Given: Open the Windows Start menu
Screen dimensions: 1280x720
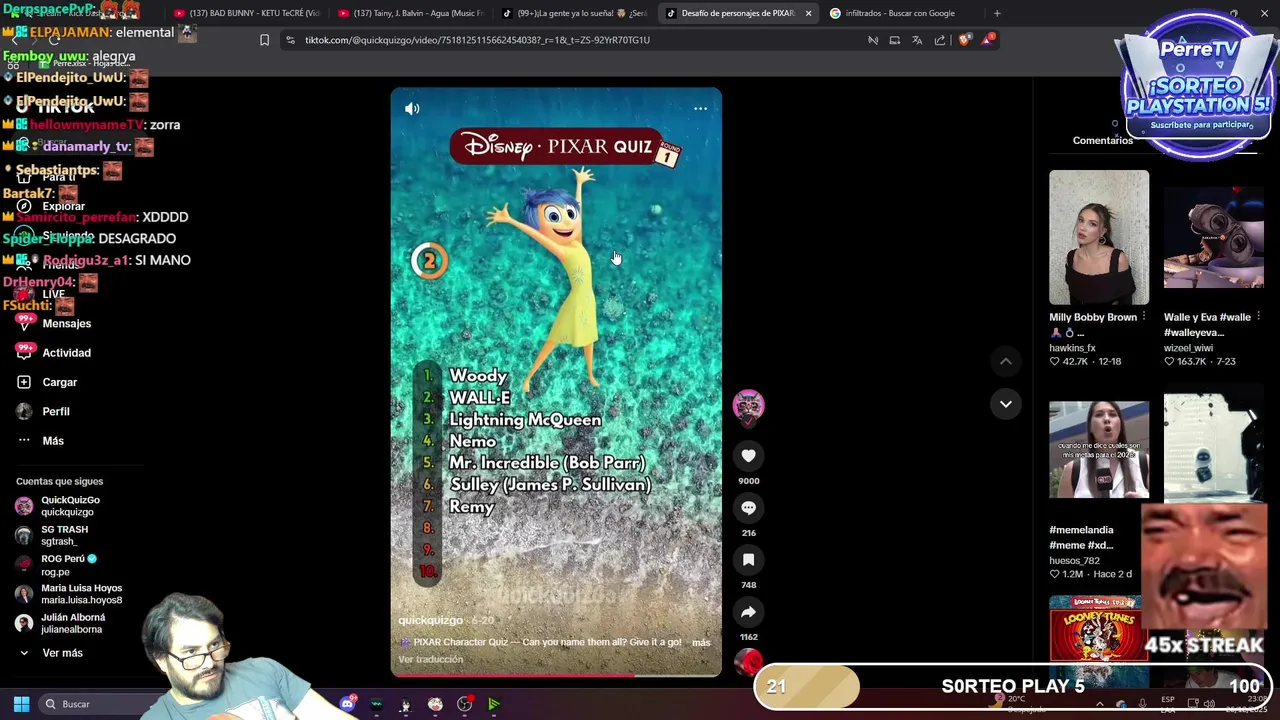Looking at the screenshot, I should click(x=21, y=704).
